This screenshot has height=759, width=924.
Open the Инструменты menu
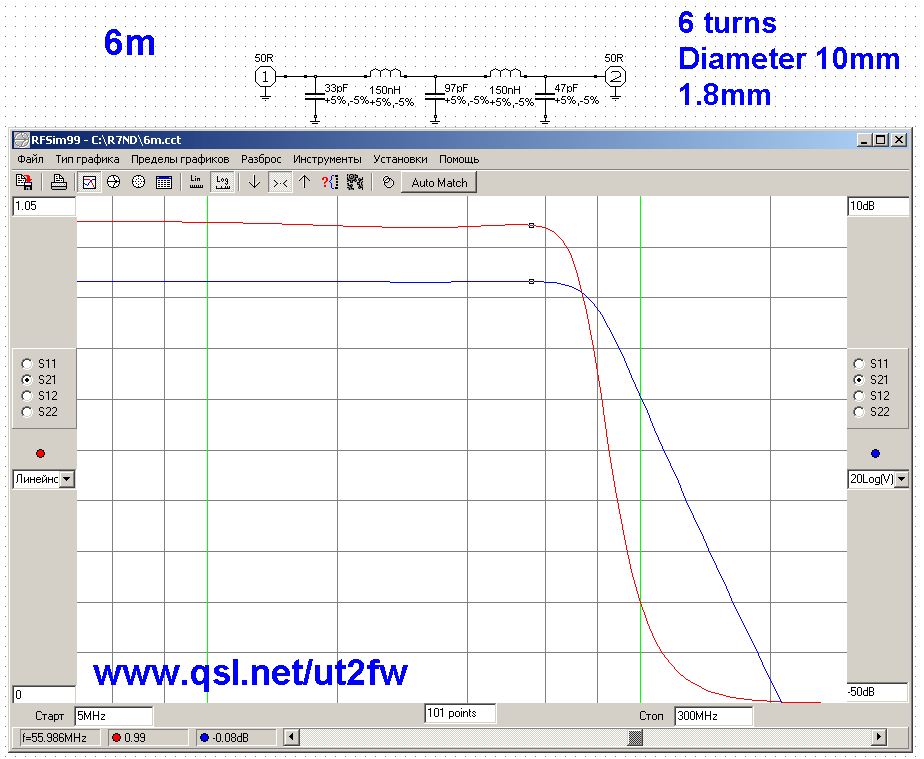pyautogui.click(x=327, y=159)
